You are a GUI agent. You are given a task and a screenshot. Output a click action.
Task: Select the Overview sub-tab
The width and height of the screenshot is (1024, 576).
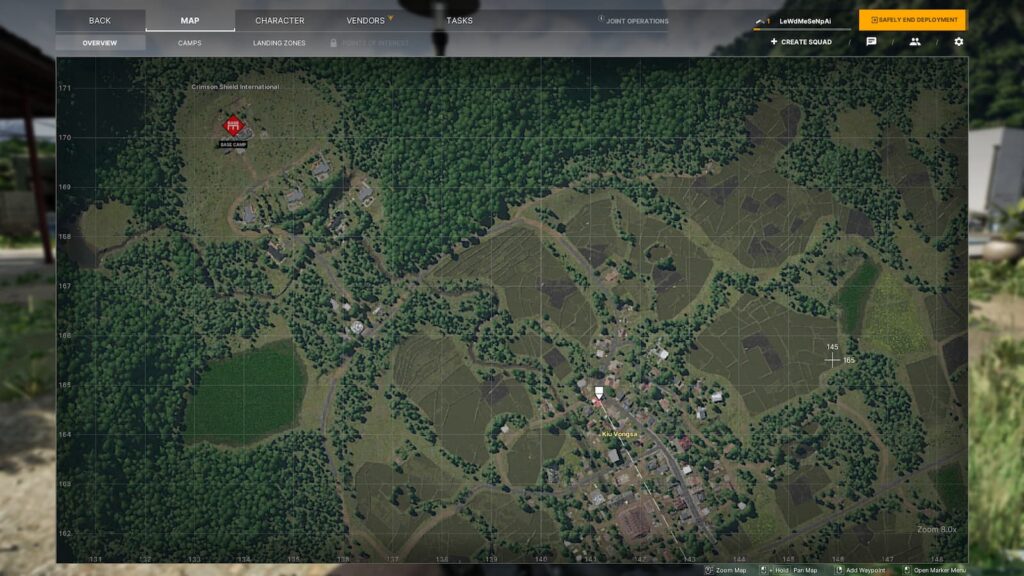point(100,43)
